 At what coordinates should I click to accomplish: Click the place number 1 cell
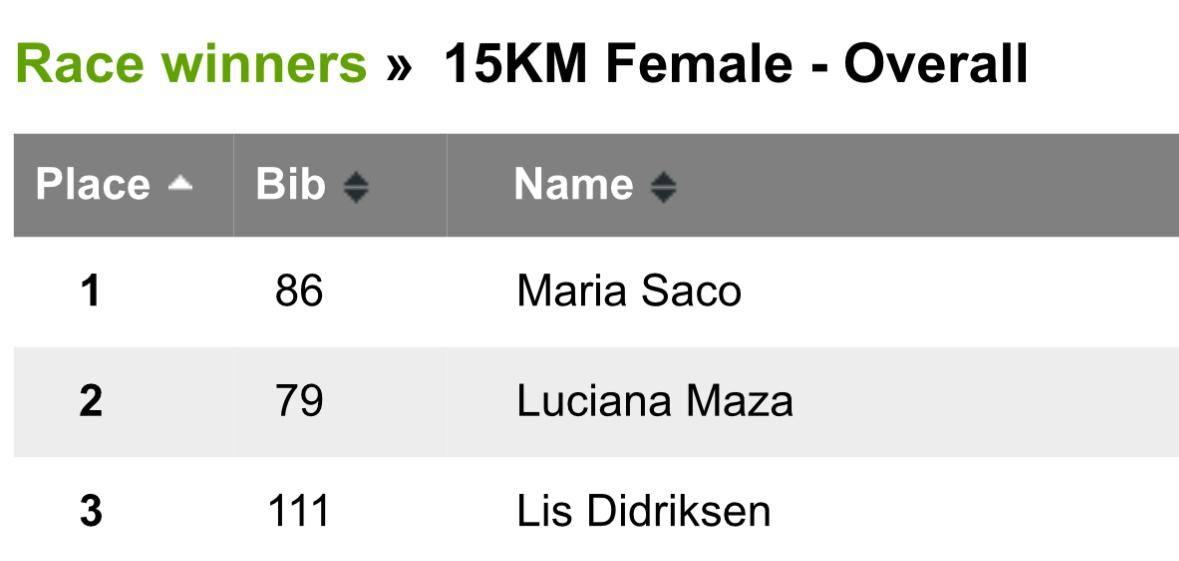point(91,292)
